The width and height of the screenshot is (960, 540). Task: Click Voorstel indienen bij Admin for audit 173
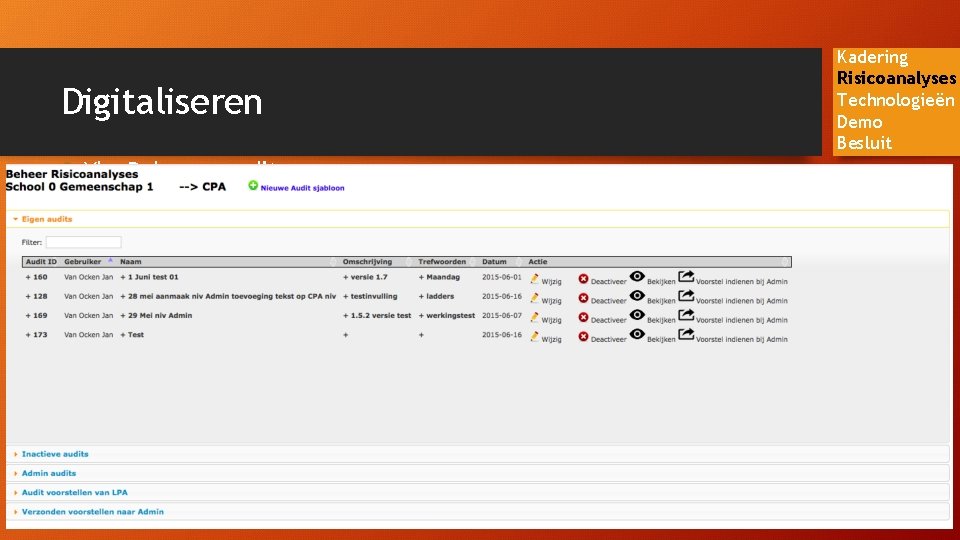point(741,339)
